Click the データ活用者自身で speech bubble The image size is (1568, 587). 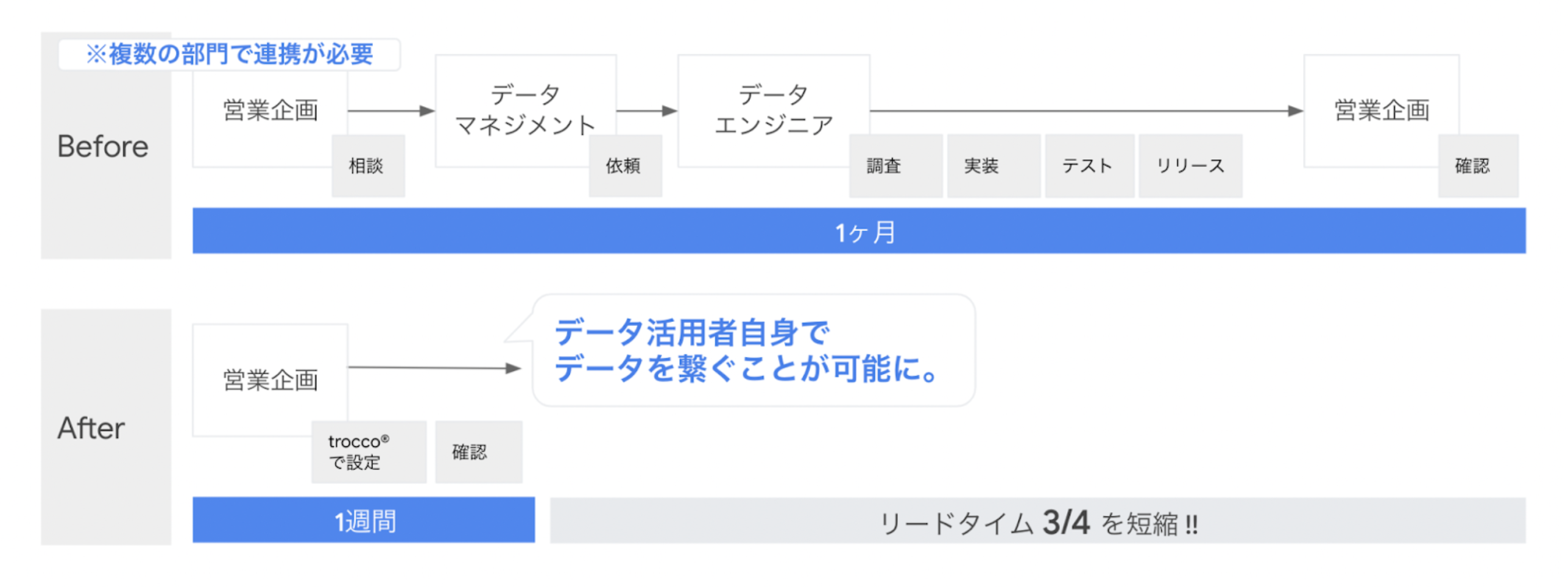point(753,350)
